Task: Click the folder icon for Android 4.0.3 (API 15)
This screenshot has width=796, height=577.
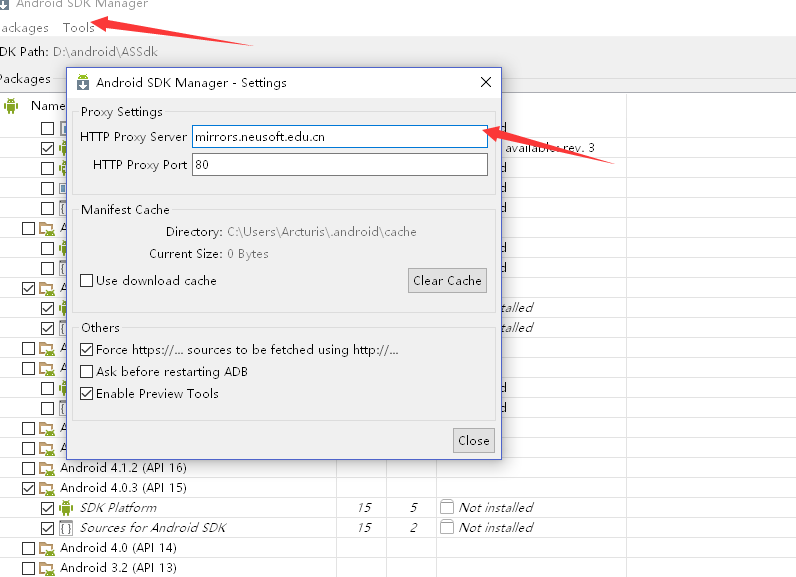Action: pos(47,488)
